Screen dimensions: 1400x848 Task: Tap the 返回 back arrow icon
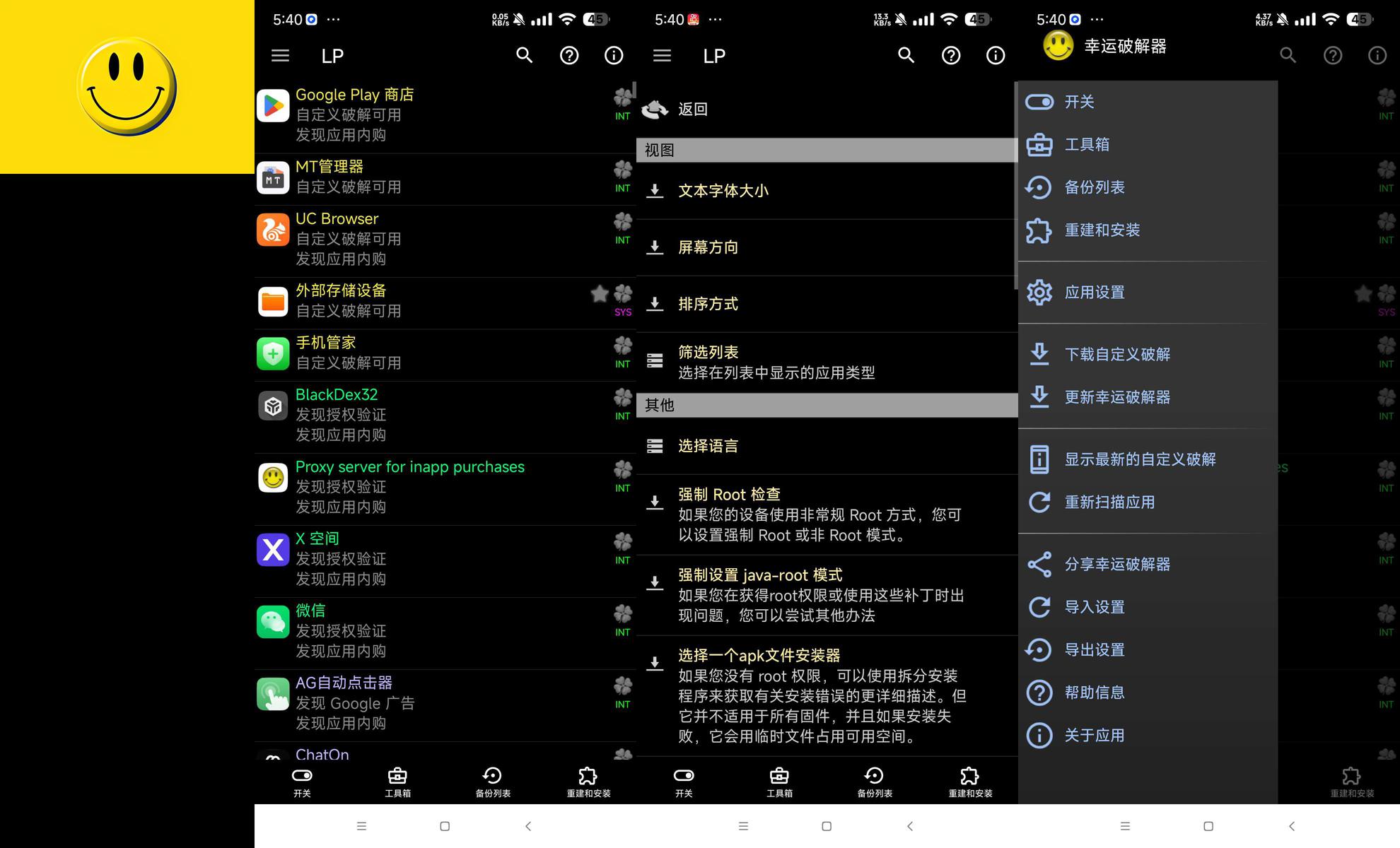coord(655,109)
